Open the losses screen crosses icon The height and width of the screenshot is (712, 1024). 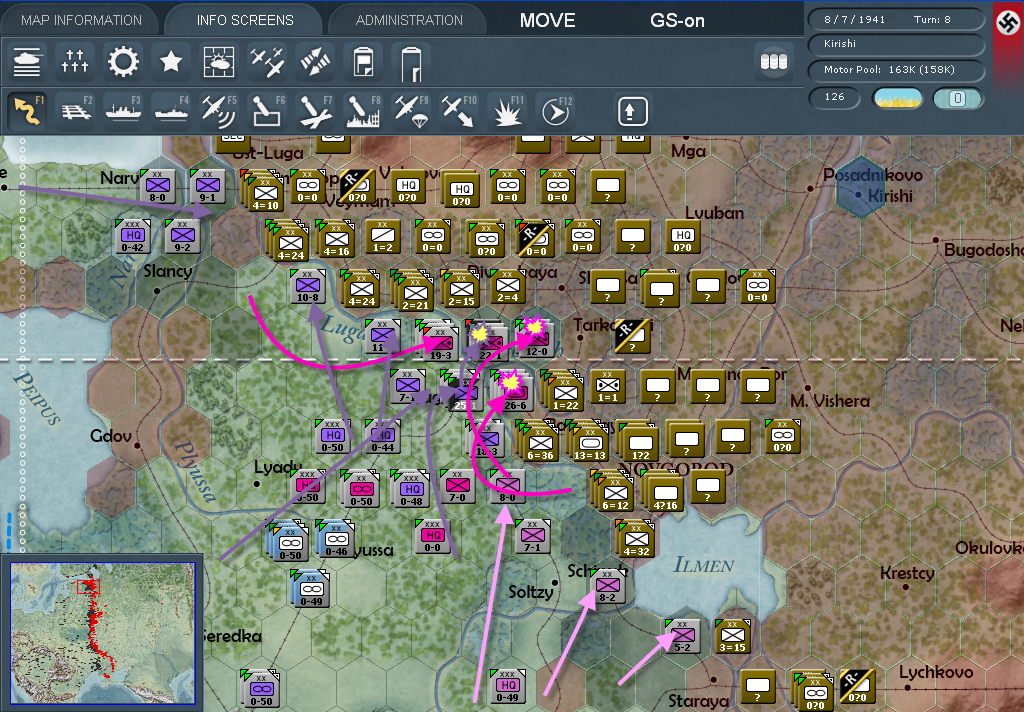[x=74, y=63]
